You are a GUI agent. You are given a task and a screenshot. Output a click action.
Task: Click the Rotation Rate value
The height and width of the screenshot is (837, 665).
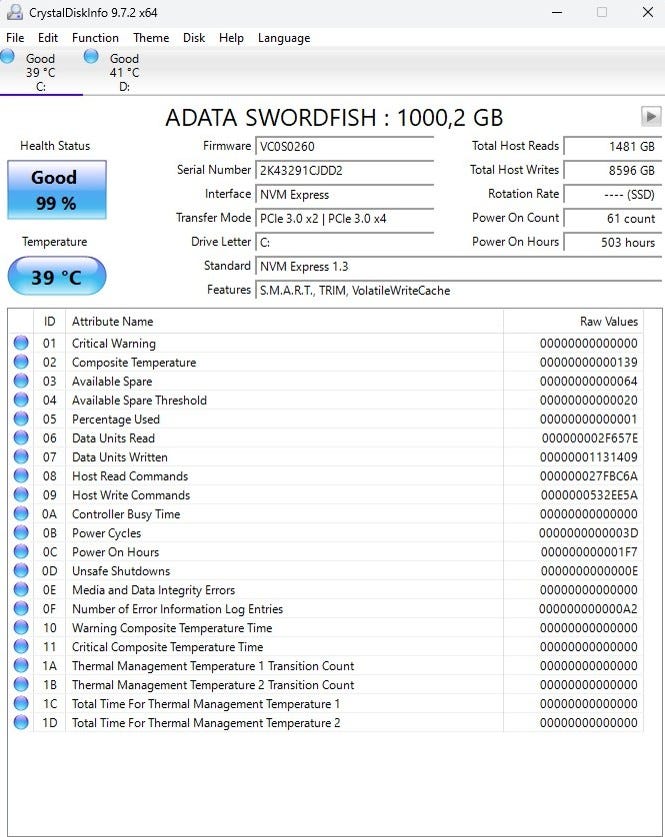(x=613, y=194)
